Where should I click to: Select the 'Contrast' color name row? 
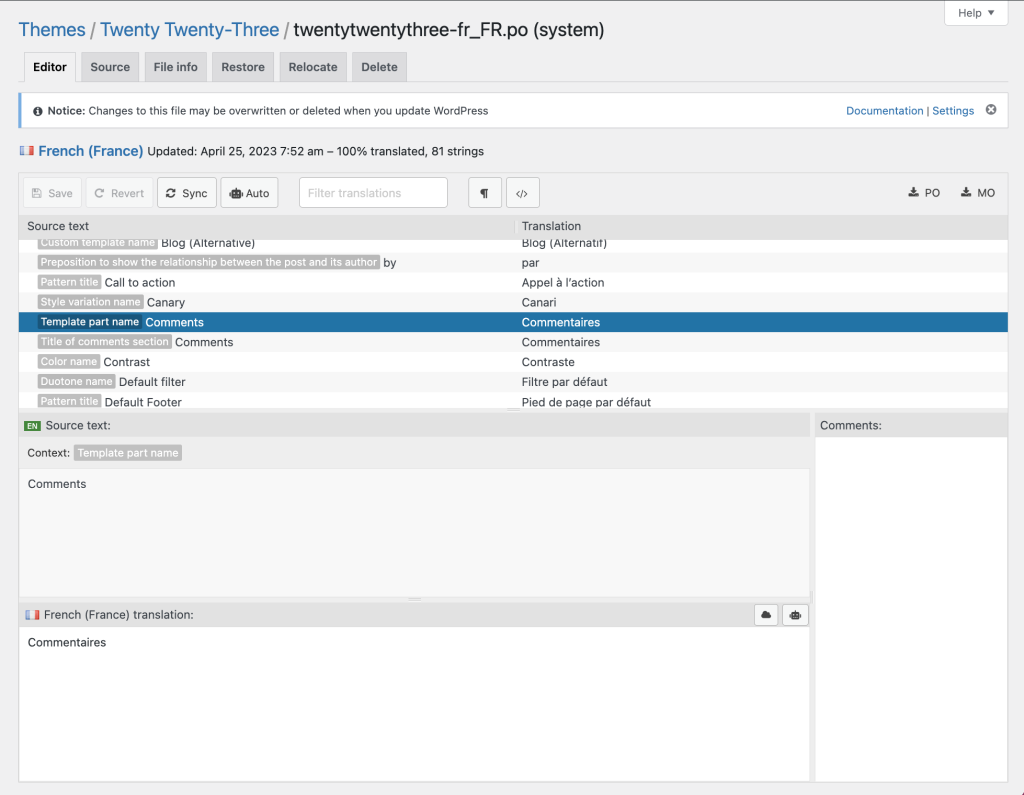(x=513, y=362)
